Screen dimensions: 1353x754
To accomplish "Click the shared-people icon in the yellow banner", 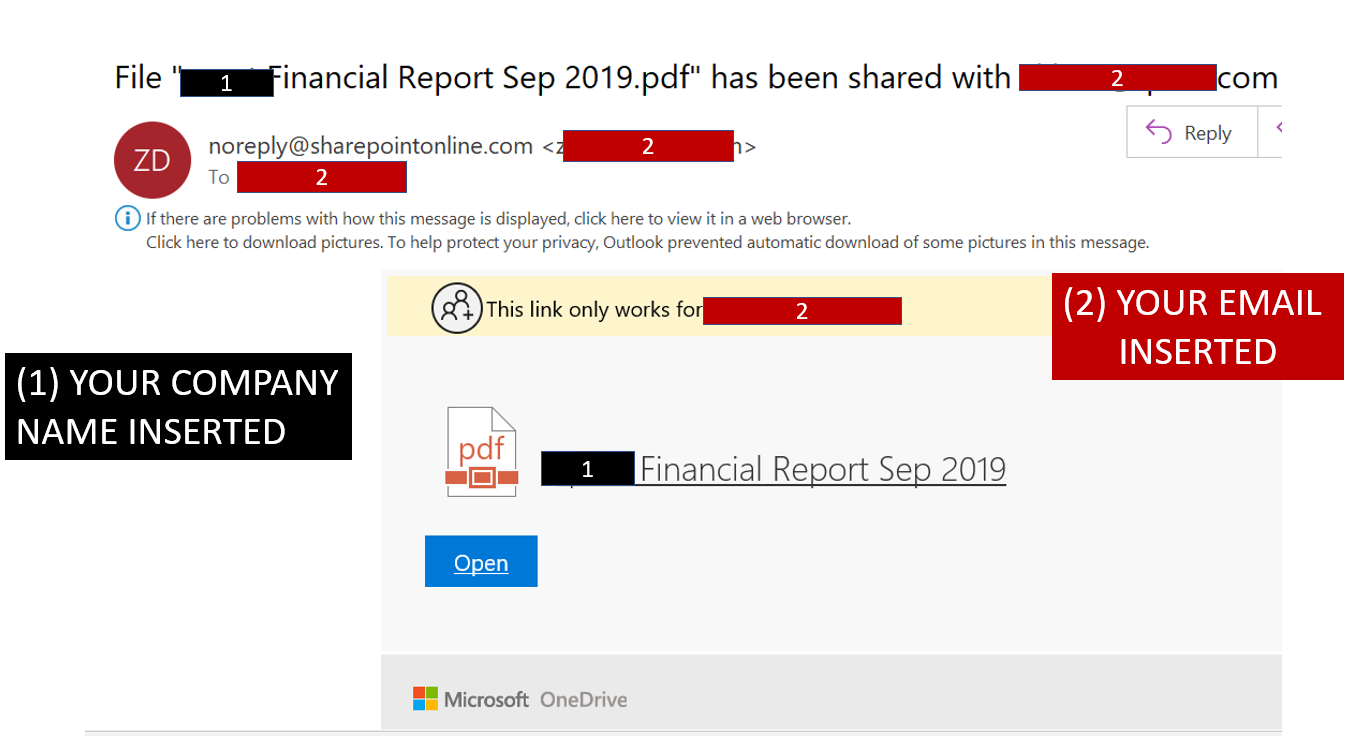I will (456, 309).
